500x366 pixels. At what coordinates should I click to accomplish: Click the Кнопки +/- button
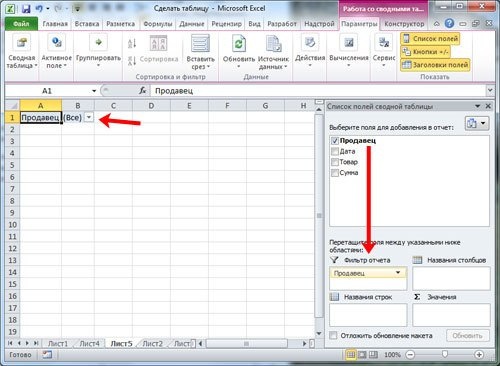coord(425,52)
